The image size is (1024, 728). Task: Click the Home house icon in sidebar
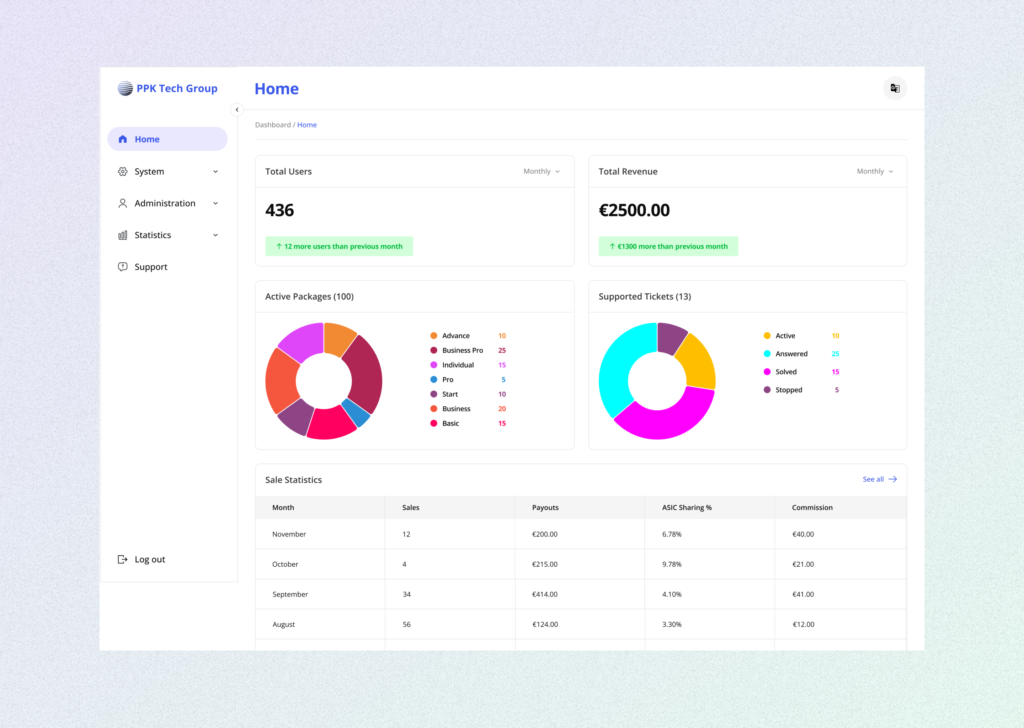tap(123, 139)
